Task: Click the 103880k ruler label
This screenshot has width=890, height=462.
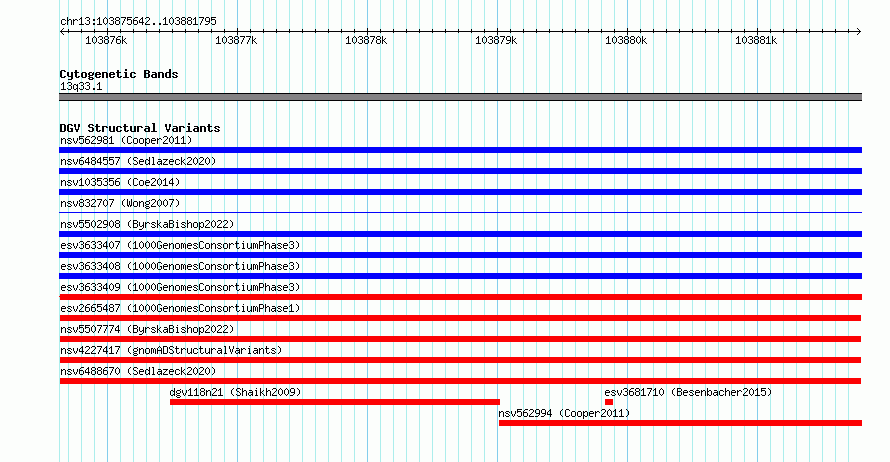Action: (x=626, y=40)
